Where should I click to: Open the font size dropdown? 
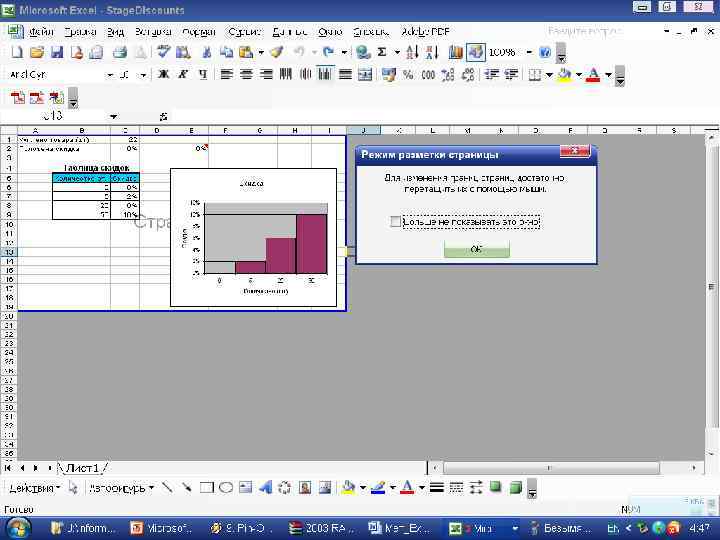[143, 75]
